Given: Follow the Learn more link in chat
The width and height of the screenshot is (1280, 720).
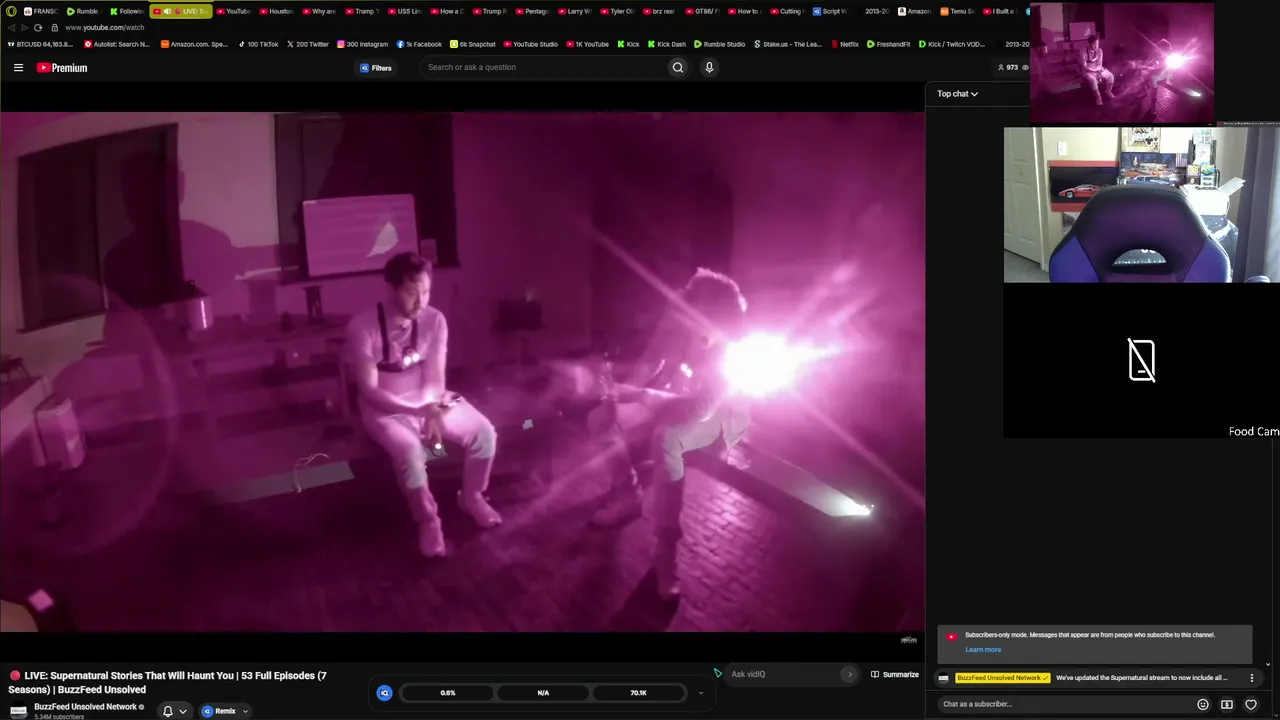Looking at the screenshot, I should 983,650.
